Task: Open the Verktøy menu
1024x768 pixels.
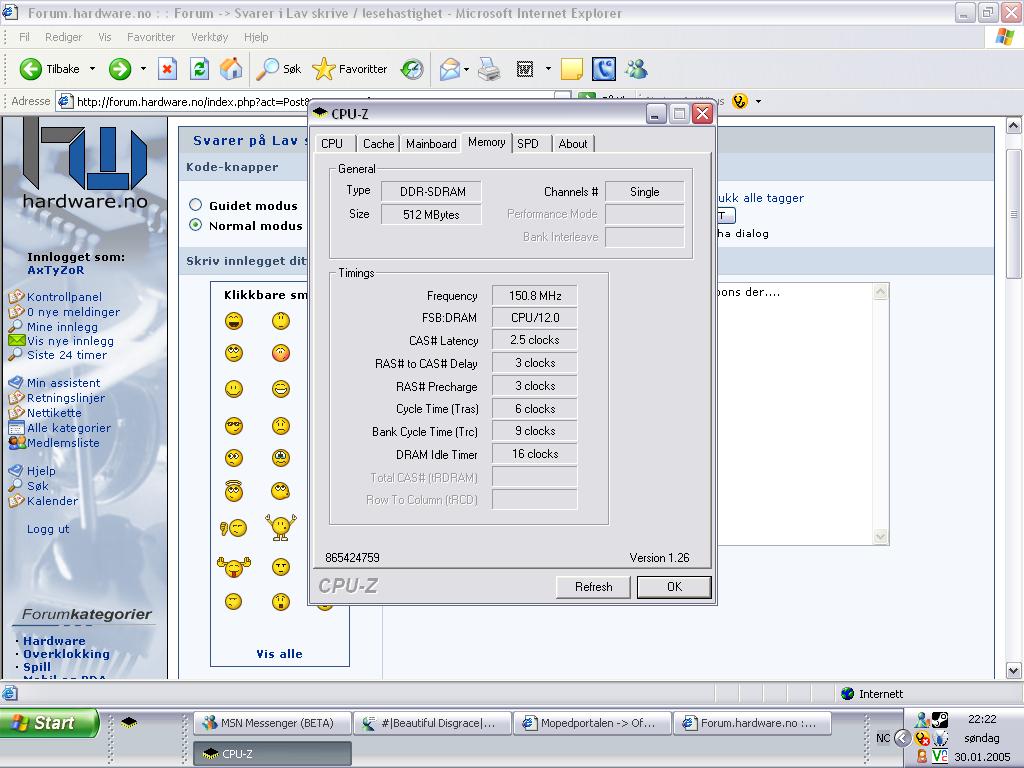Action: [x=210, y=37]
